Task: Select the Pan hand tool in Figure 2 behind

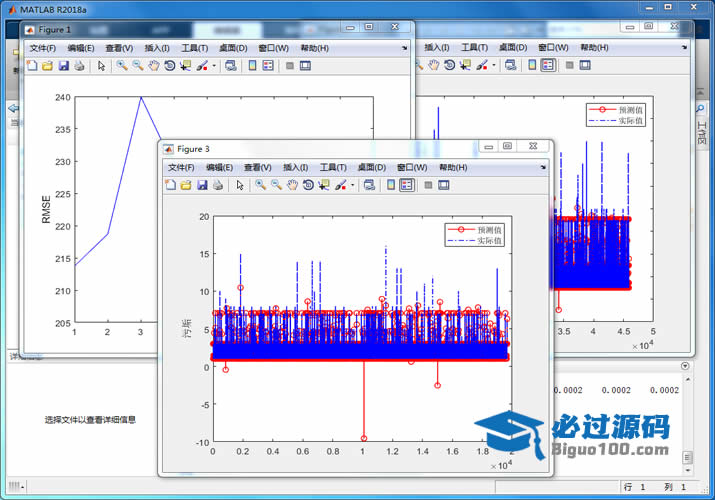Action: click(433, 65)
